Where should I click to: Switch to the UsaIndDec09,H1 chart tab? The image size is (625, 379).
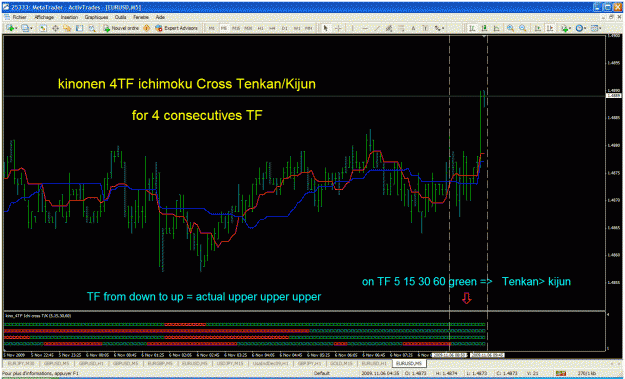click(x=272, y=363)
